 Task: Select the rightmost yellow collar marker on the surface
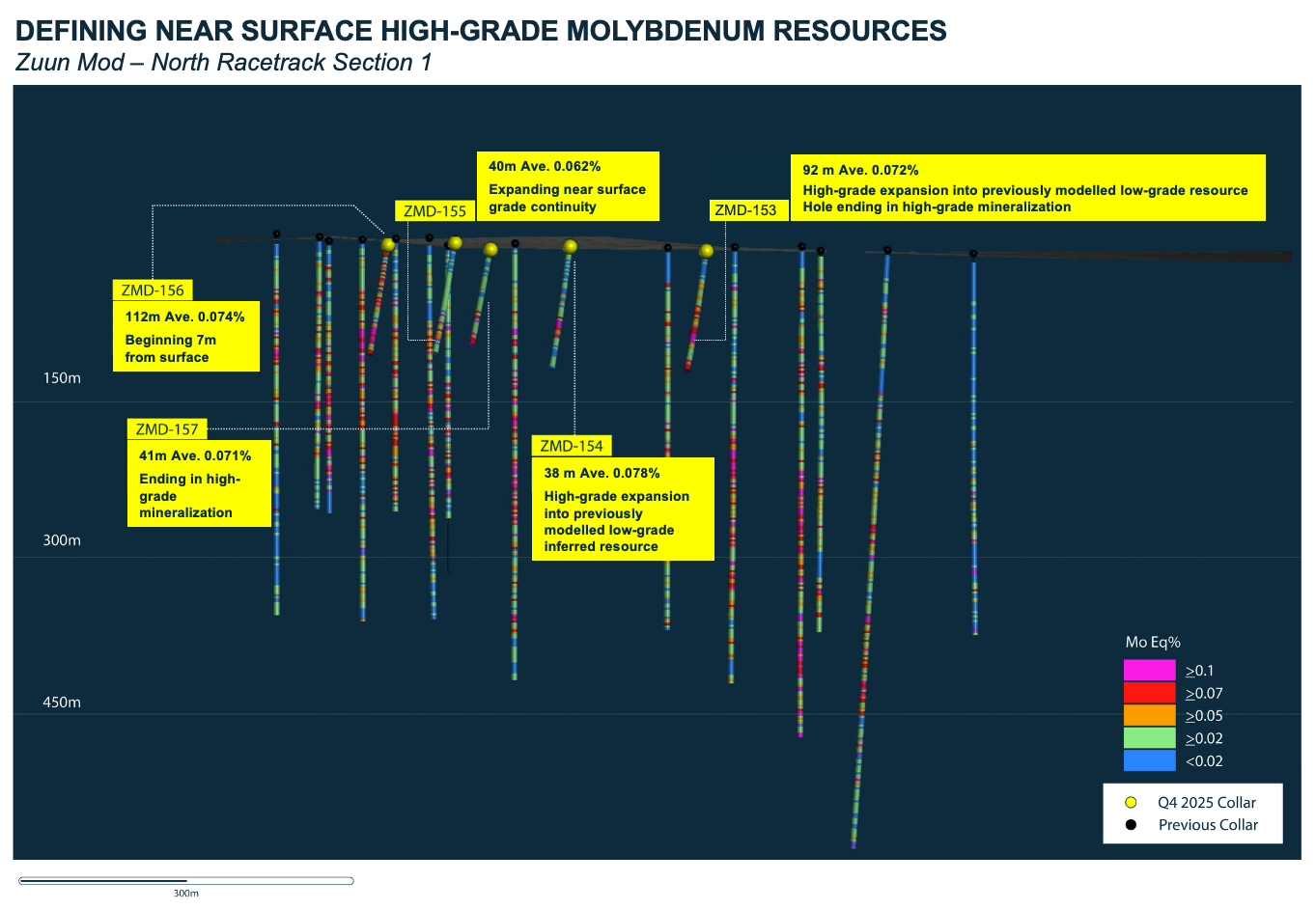707,251
